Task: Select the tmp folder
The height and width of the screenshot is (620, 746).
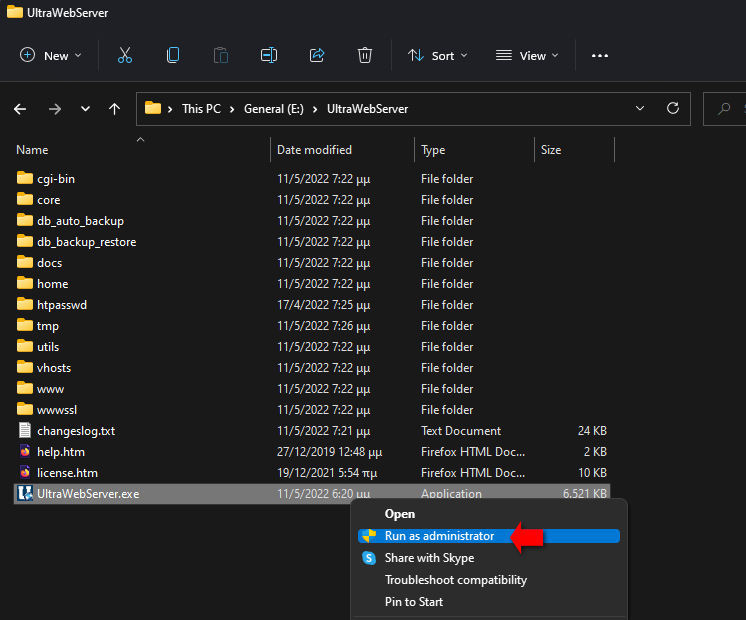Action: coord(48,326)
